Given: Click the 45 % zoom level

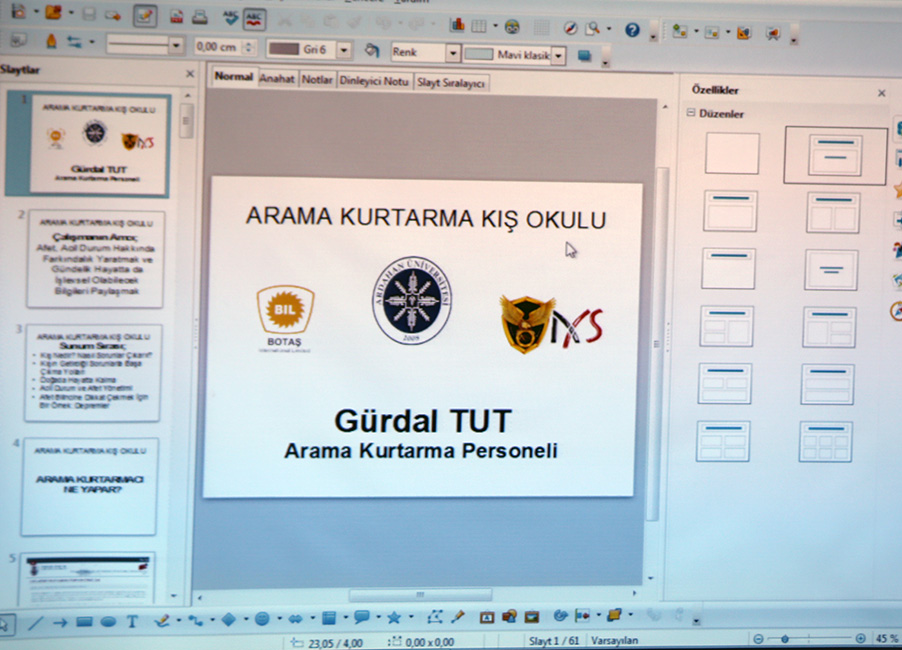Looking at the screenshot, I should [887, 638].
